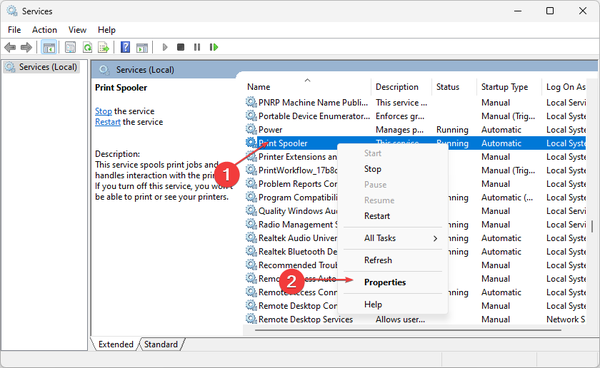Choose Stop in the context menu

click(372, 169)
